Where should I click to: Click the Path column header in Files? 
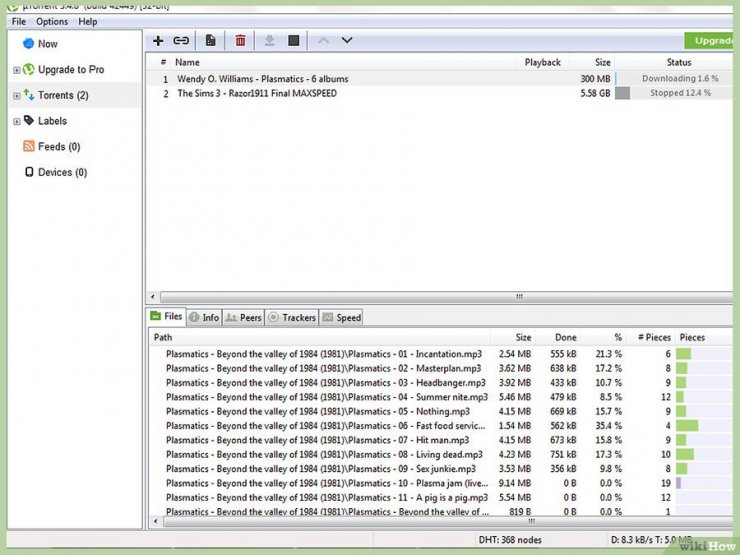(163, 337)
